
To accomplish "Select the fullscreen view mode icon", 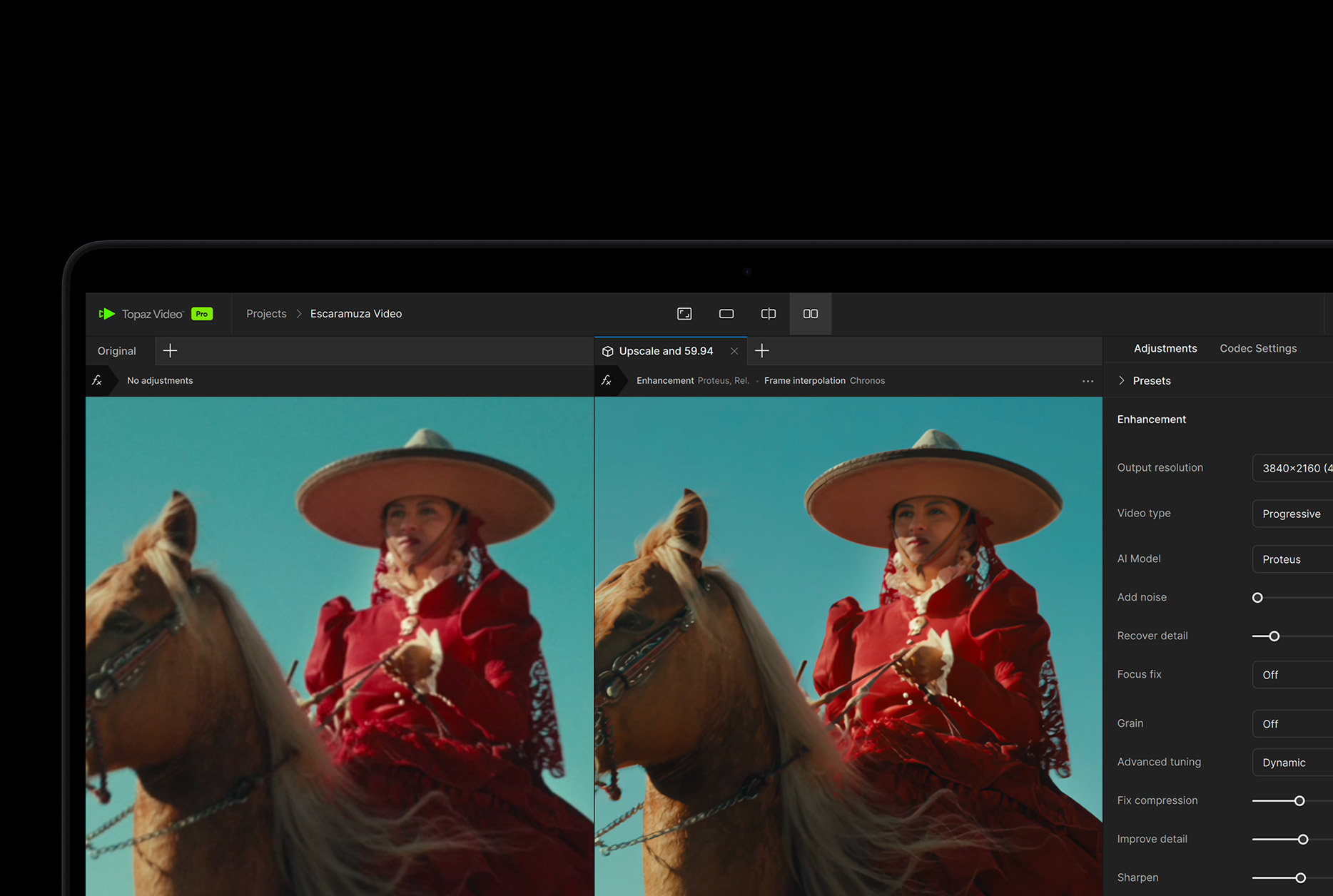I will 684,314.
